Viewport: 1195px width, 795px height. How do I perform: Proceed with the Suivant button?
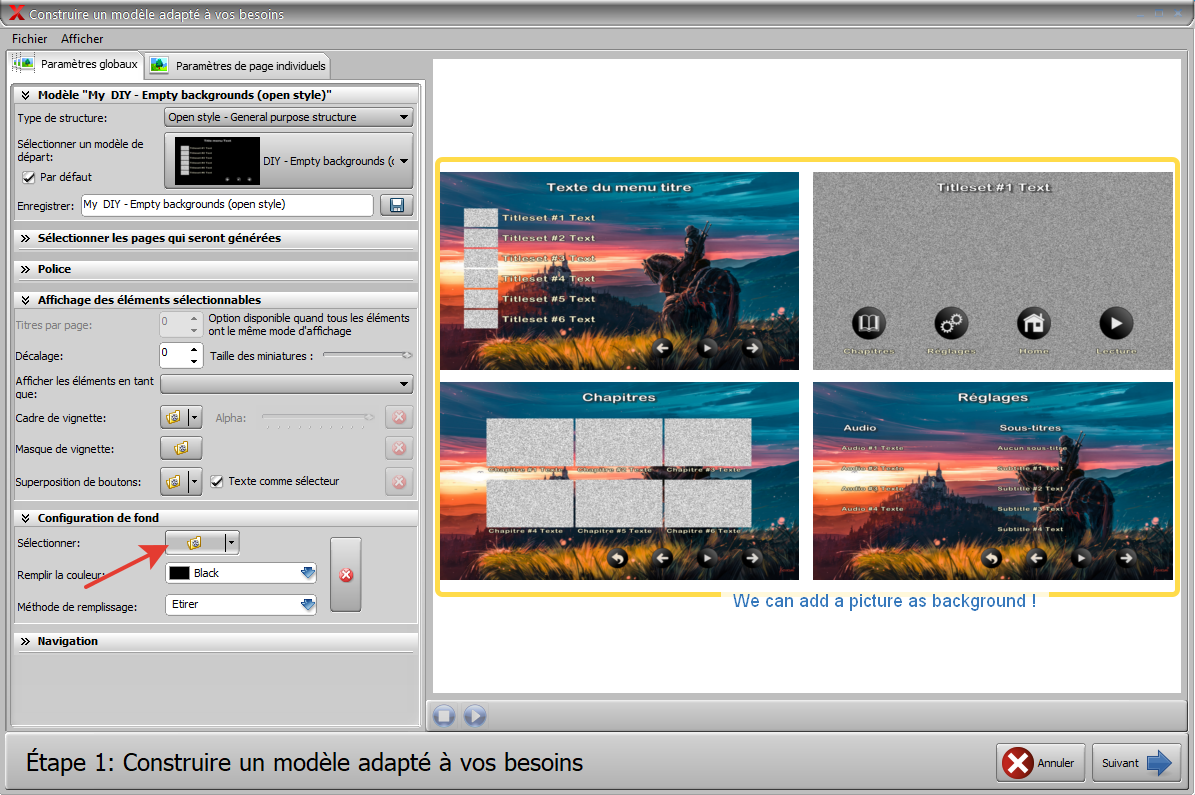[x=1136, y=763]
